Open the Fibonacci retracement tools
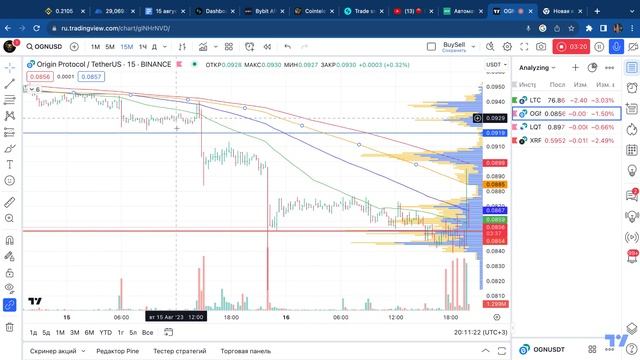The image size is (640, 360). 10,100
